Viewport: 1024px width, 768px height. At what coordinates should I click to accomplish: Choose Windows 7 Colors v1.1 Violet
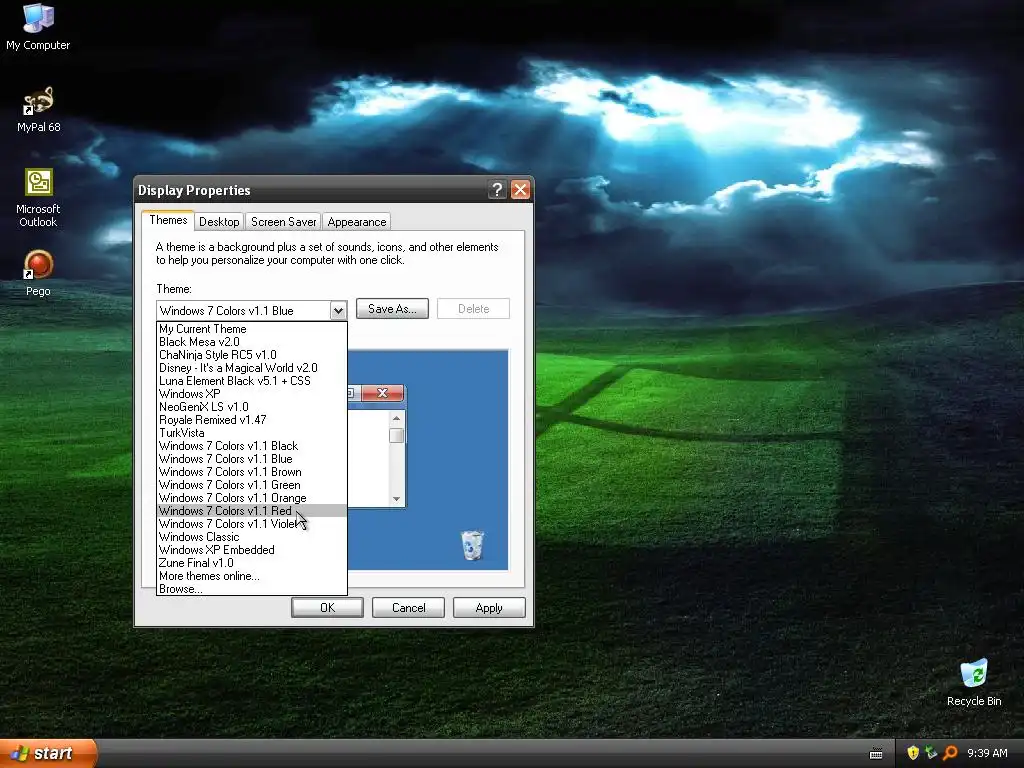(x=252, y=524)
